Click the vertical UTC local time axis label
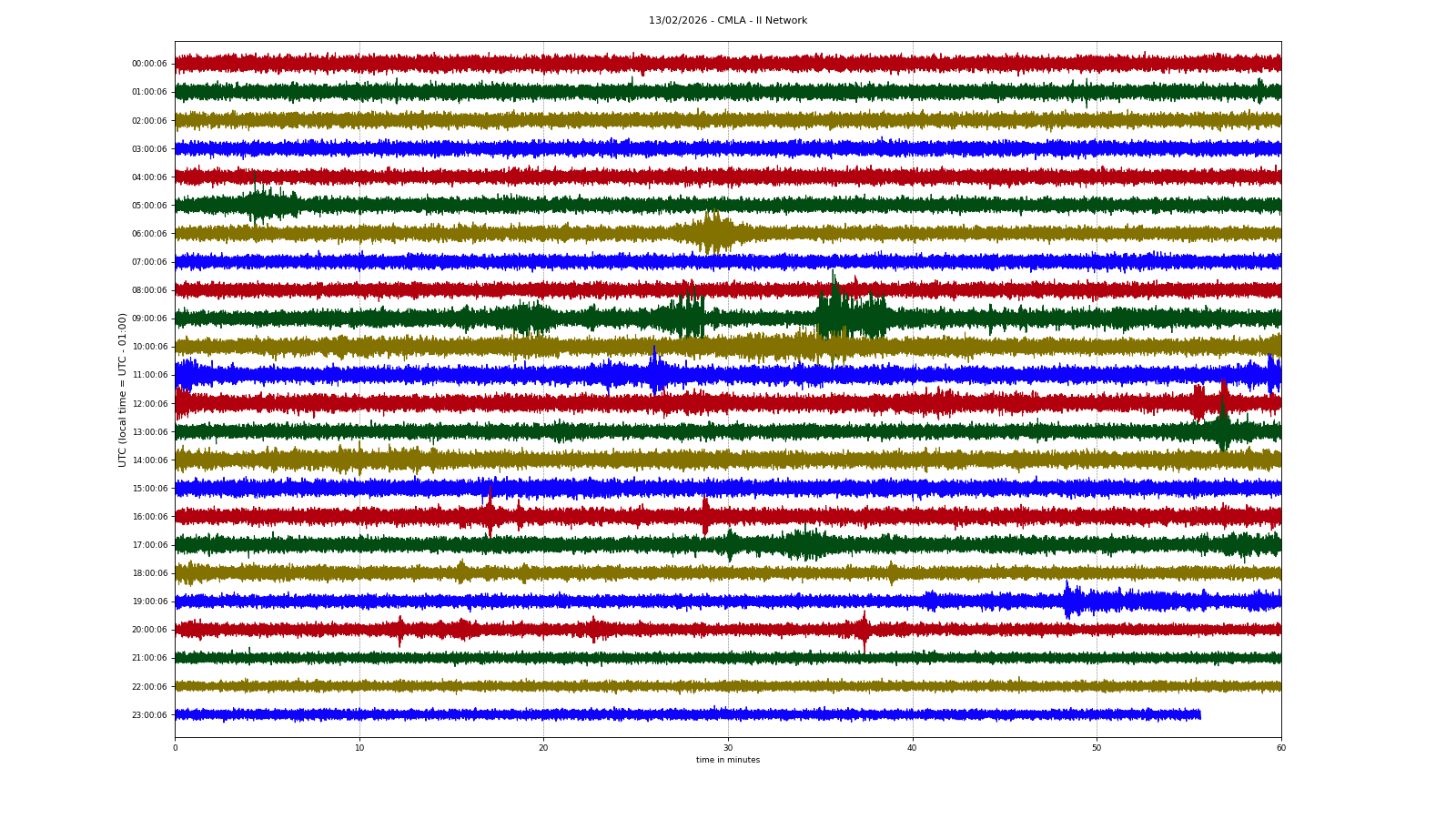Screen dimensions: 1456x819 122,389
